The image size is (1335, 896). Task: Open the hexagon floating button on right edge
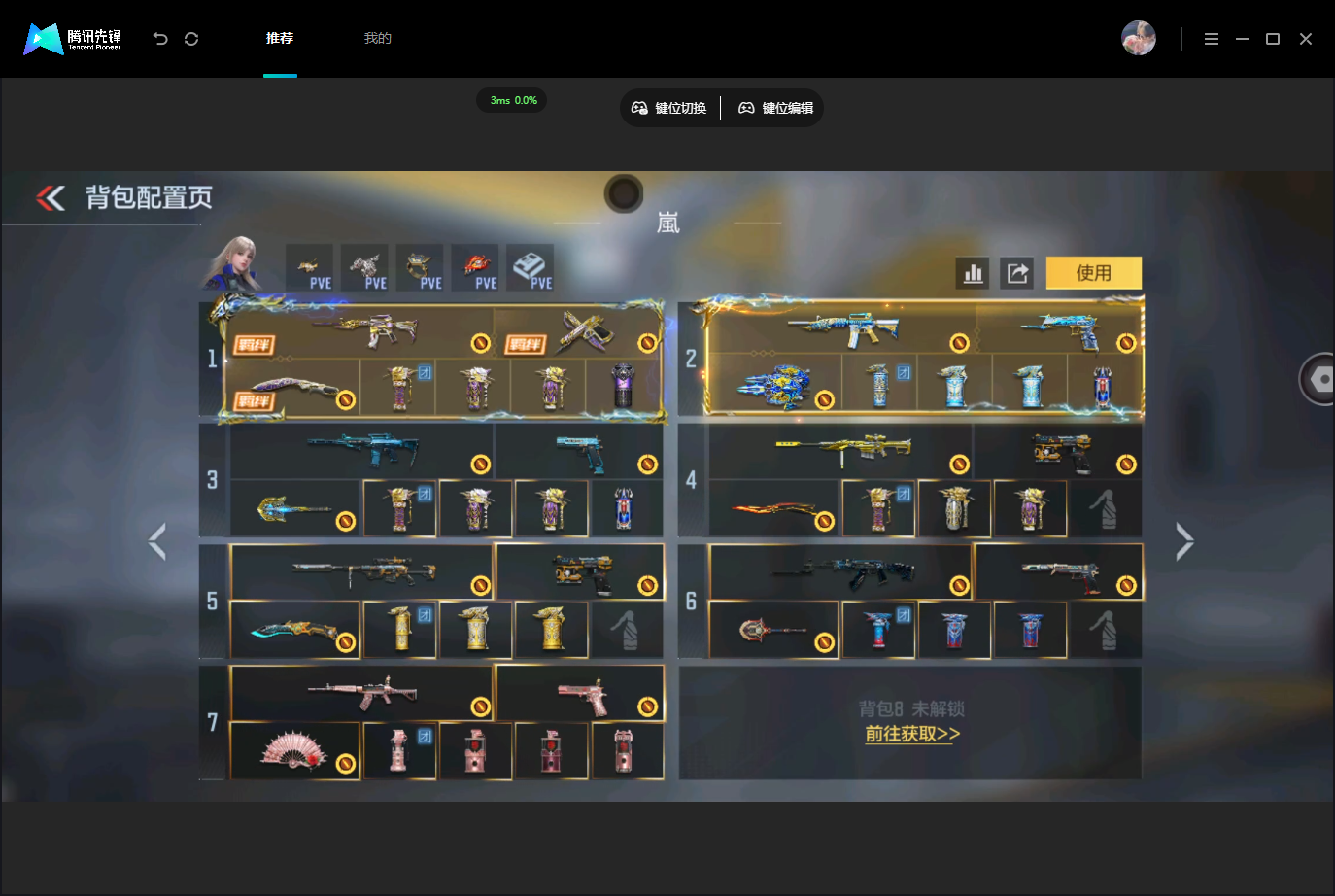coord(1318,379)
